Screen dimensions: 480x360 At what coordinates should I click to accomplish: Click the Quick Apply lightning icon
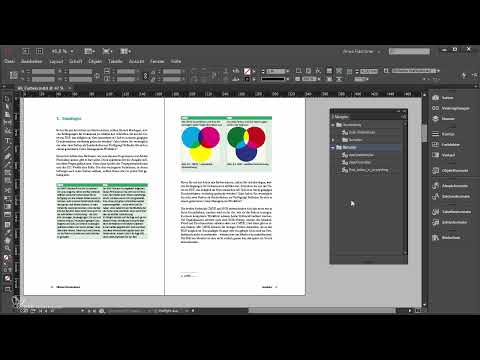(x=464, y=76)
